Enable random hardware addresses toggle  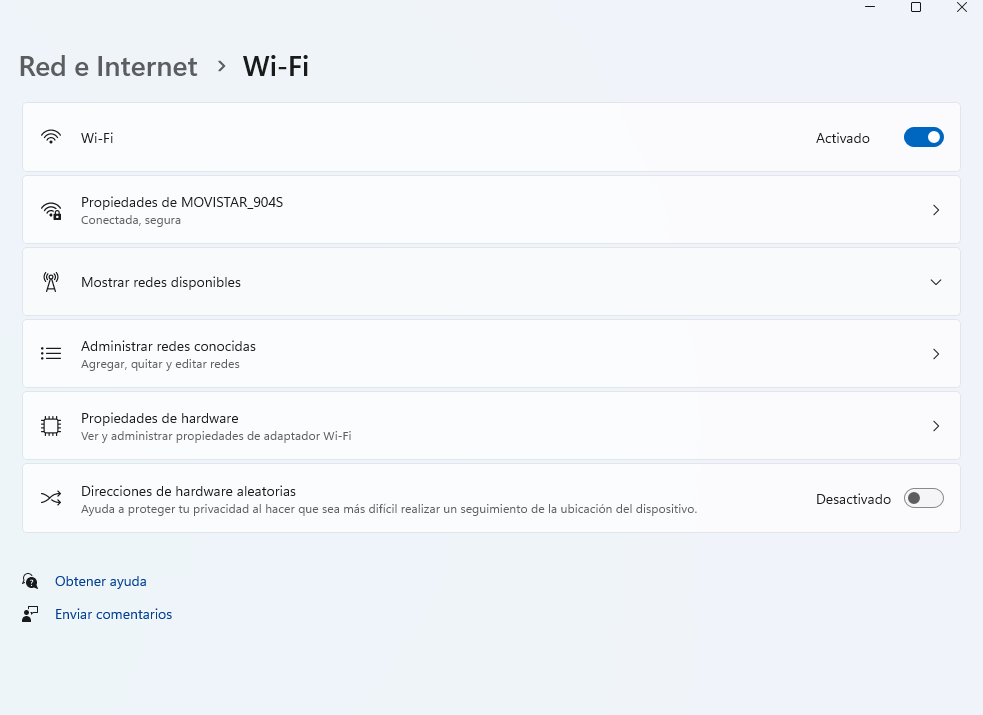[x=923, y=498]
